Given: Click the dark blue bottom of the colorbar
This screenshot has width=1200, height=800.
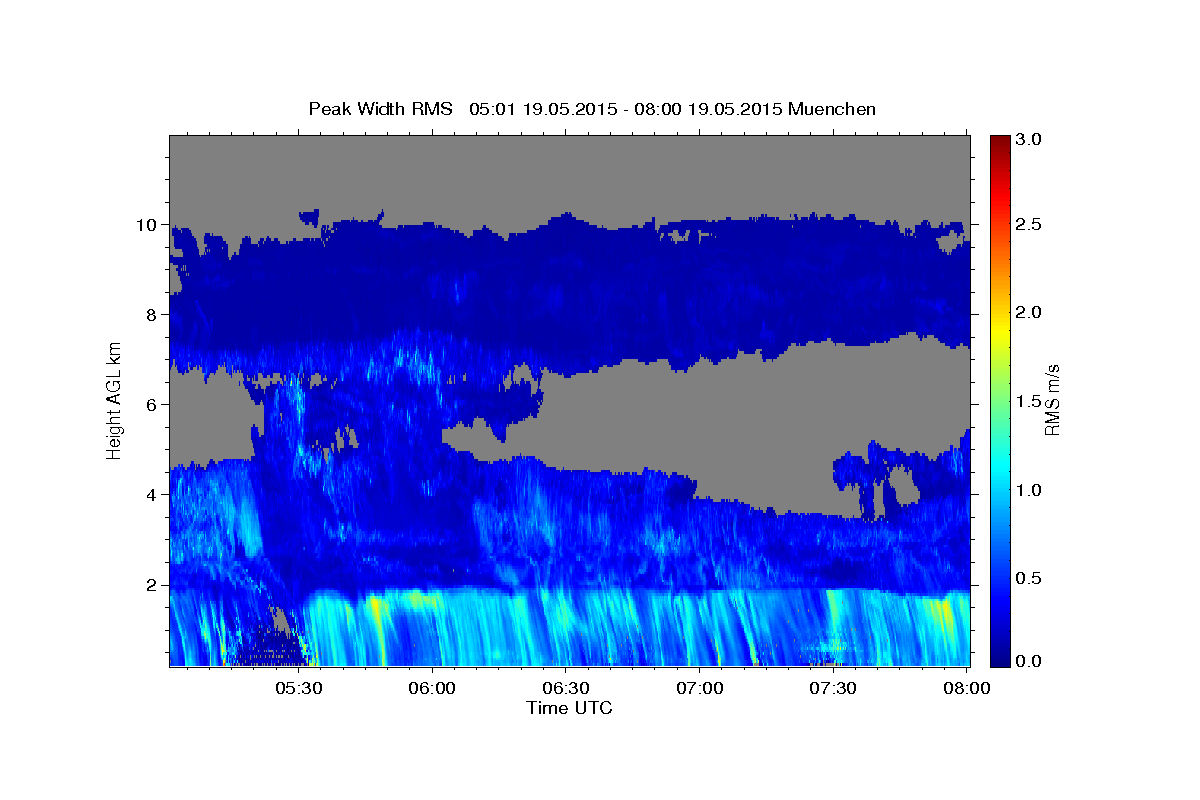Looking at the screenshot, I should coord(999,658).
